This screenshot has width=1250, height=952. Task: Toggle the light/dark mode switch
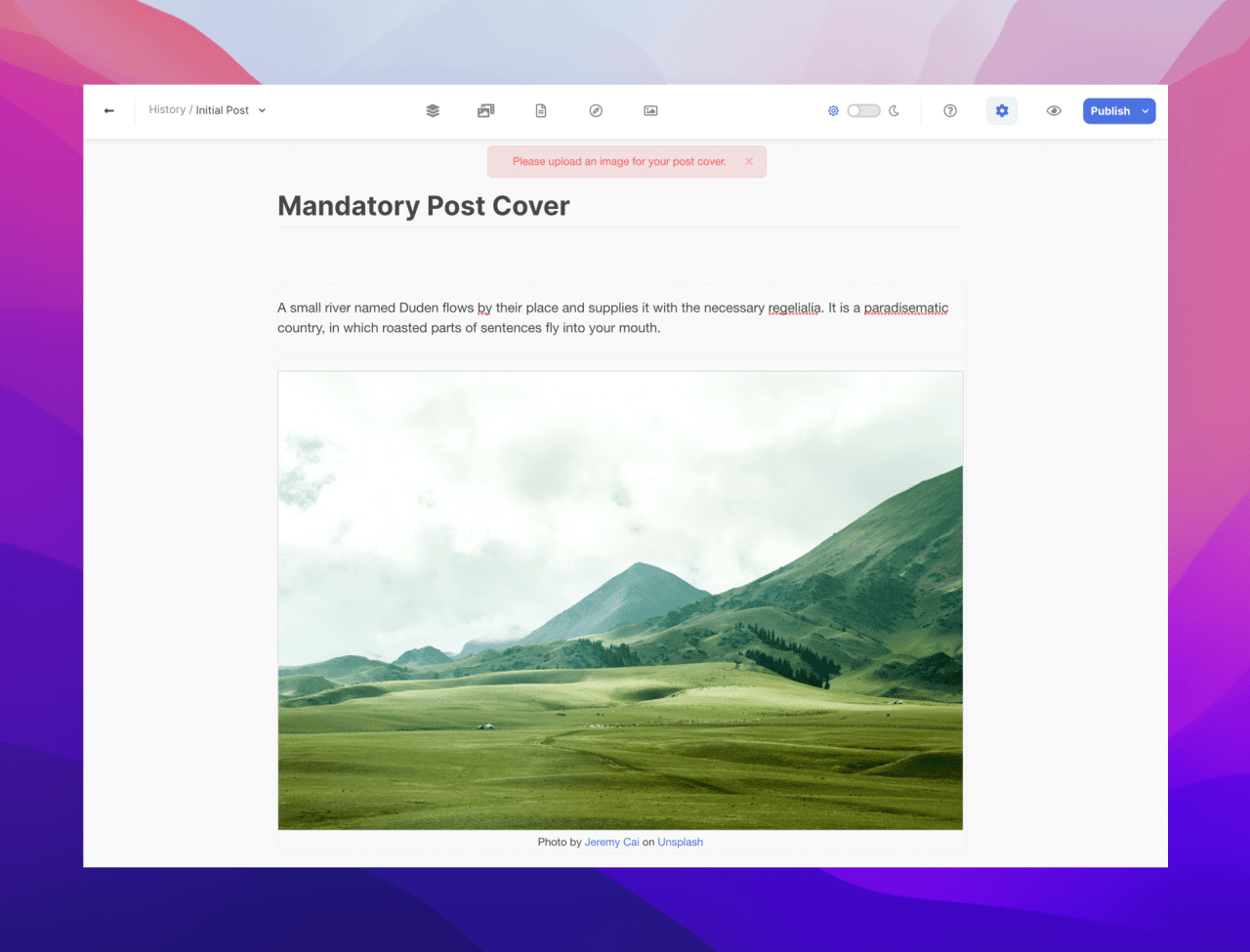(863, 111)
